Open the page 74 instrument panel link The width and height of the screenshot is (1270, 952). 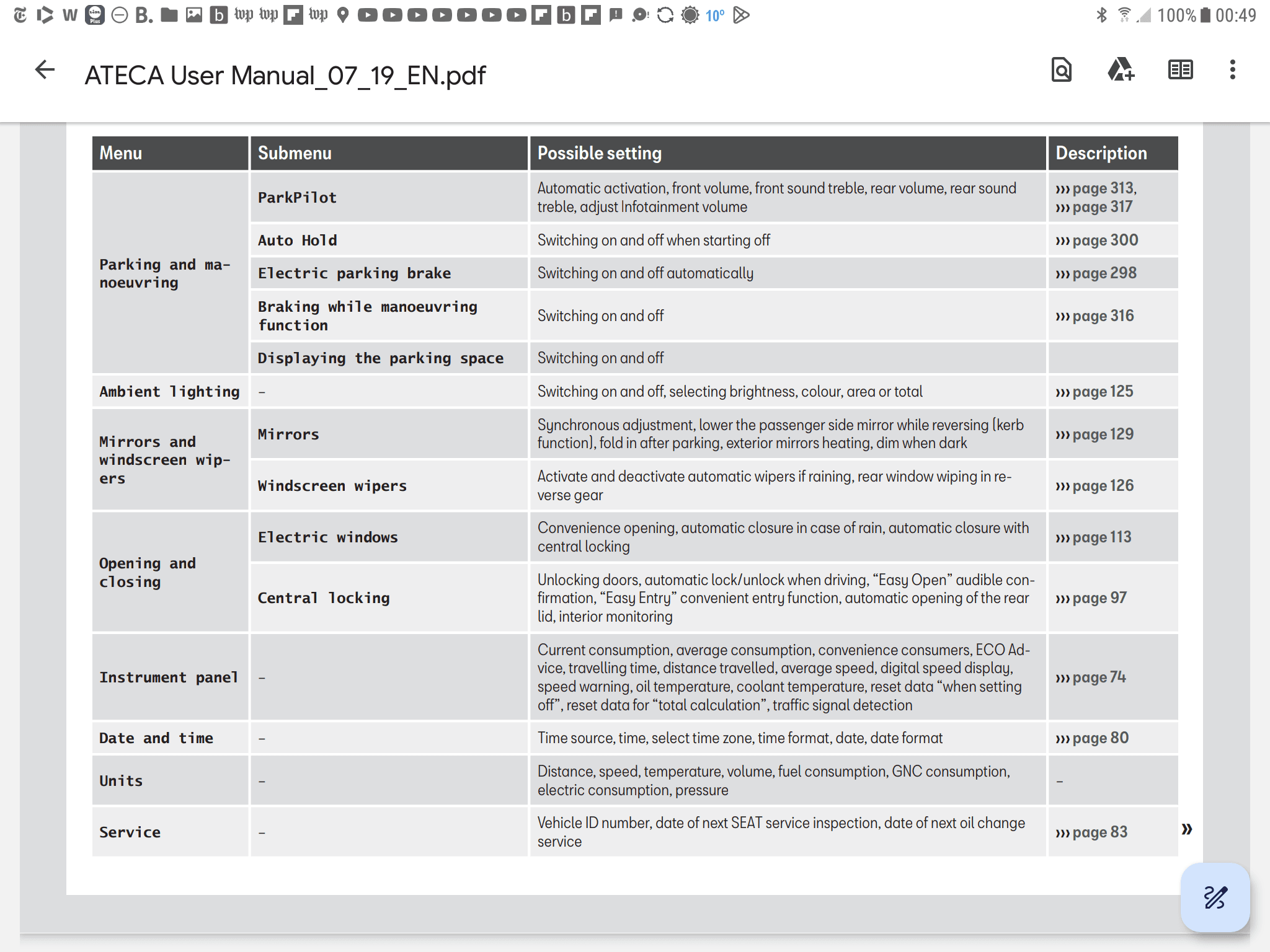(x=1091, y=677)
